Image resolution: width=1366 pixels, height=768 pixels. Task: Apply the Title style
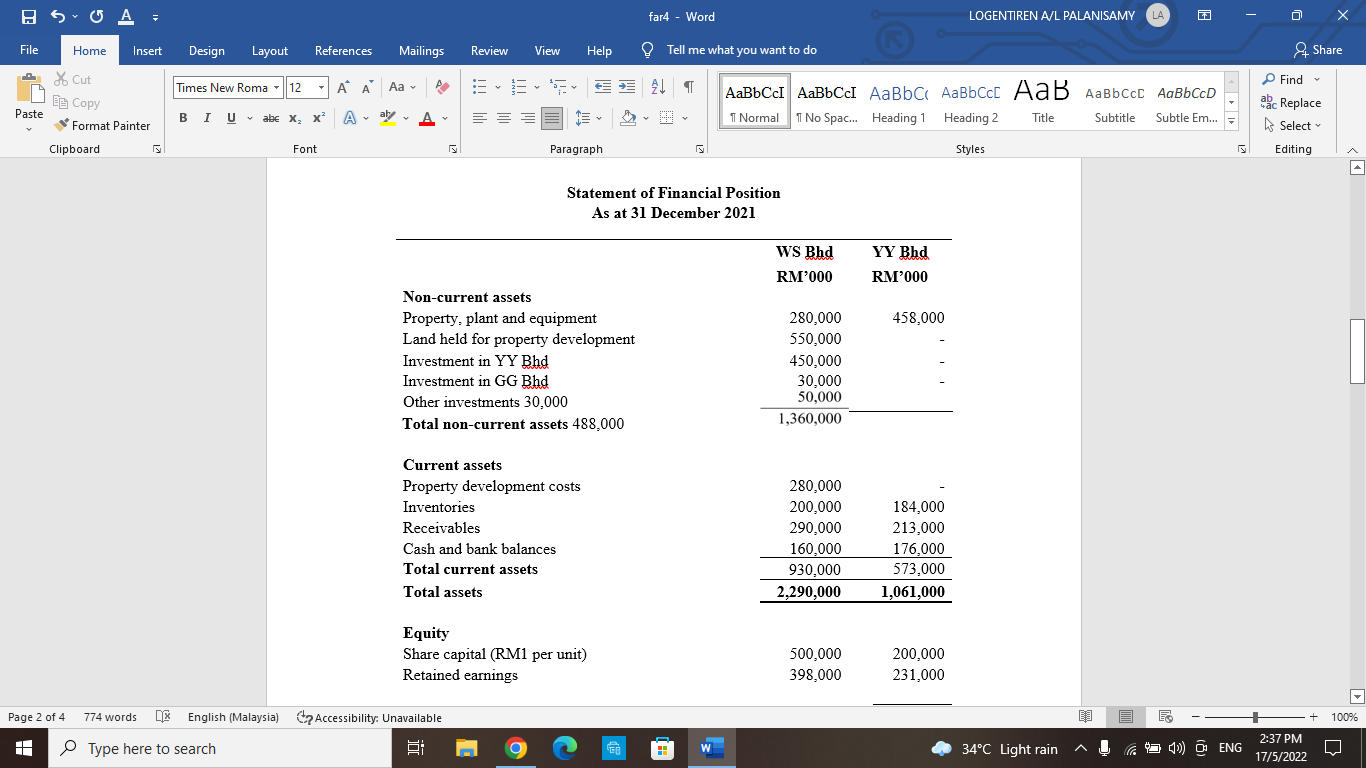(x=1043, y=101)
